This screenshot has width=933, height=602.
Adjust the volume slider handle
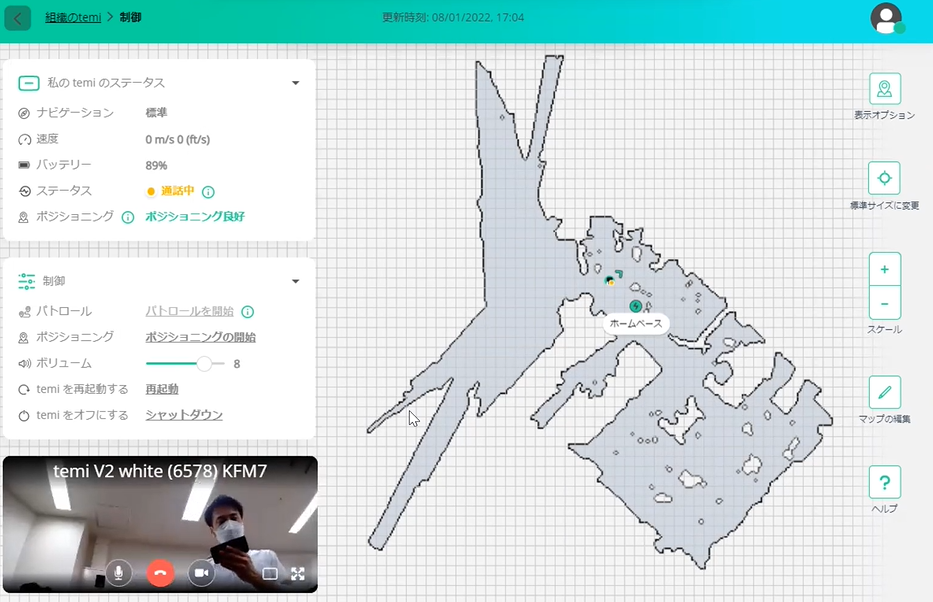pos(204,363)
